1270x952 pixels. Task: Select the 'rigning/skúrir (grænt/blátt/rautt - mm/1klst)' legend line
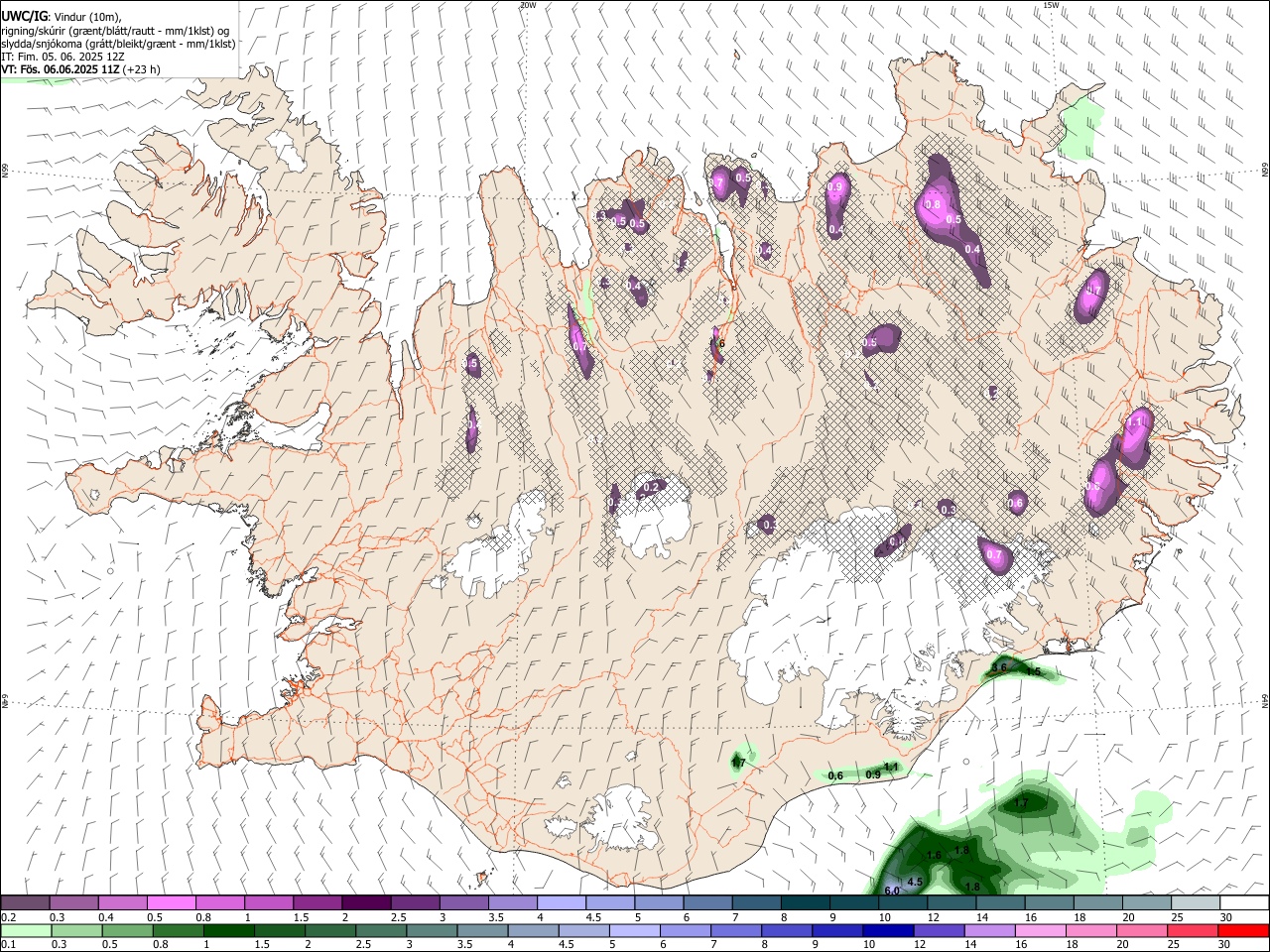pyautogui.click(x=115, y=30)
